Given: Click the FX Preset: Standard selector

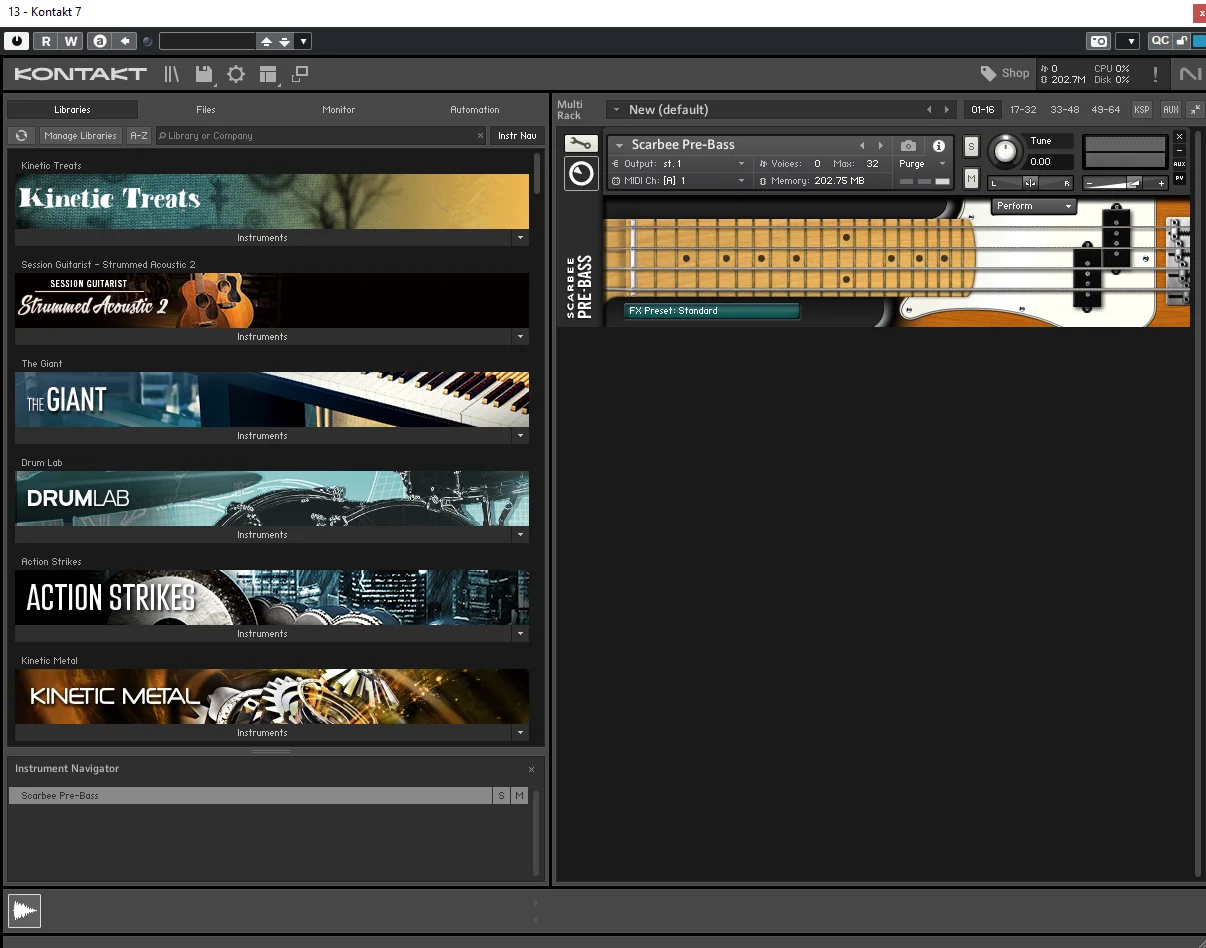Looking at the screenshot, I should click(712, 311).
